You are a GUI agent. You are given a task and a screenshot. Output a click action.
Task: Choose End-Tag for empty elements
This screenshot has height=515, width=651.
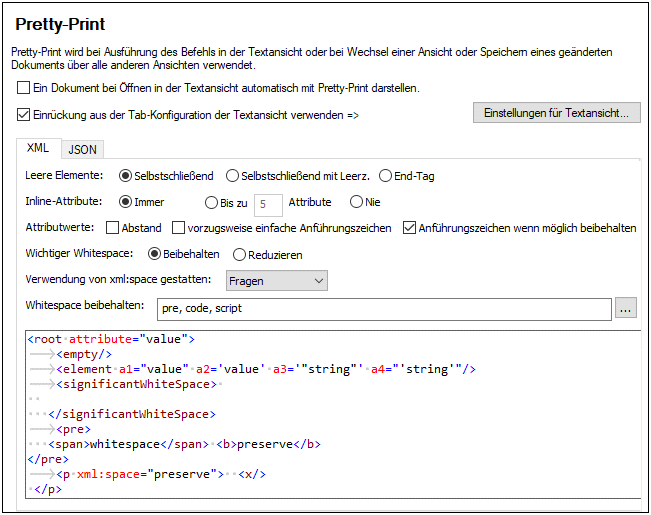pyautogui.click(x=385, y=176)
